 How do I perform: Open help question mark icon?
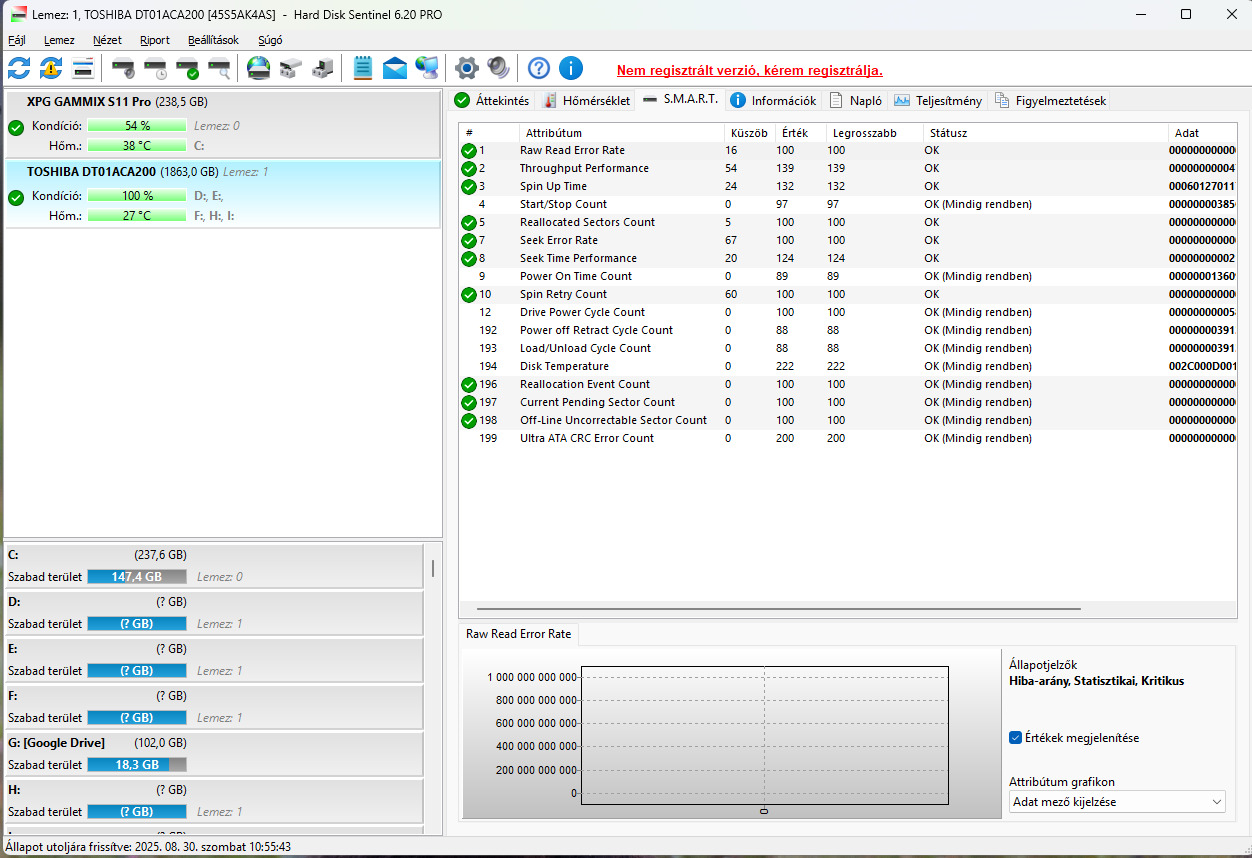point(539,68)
